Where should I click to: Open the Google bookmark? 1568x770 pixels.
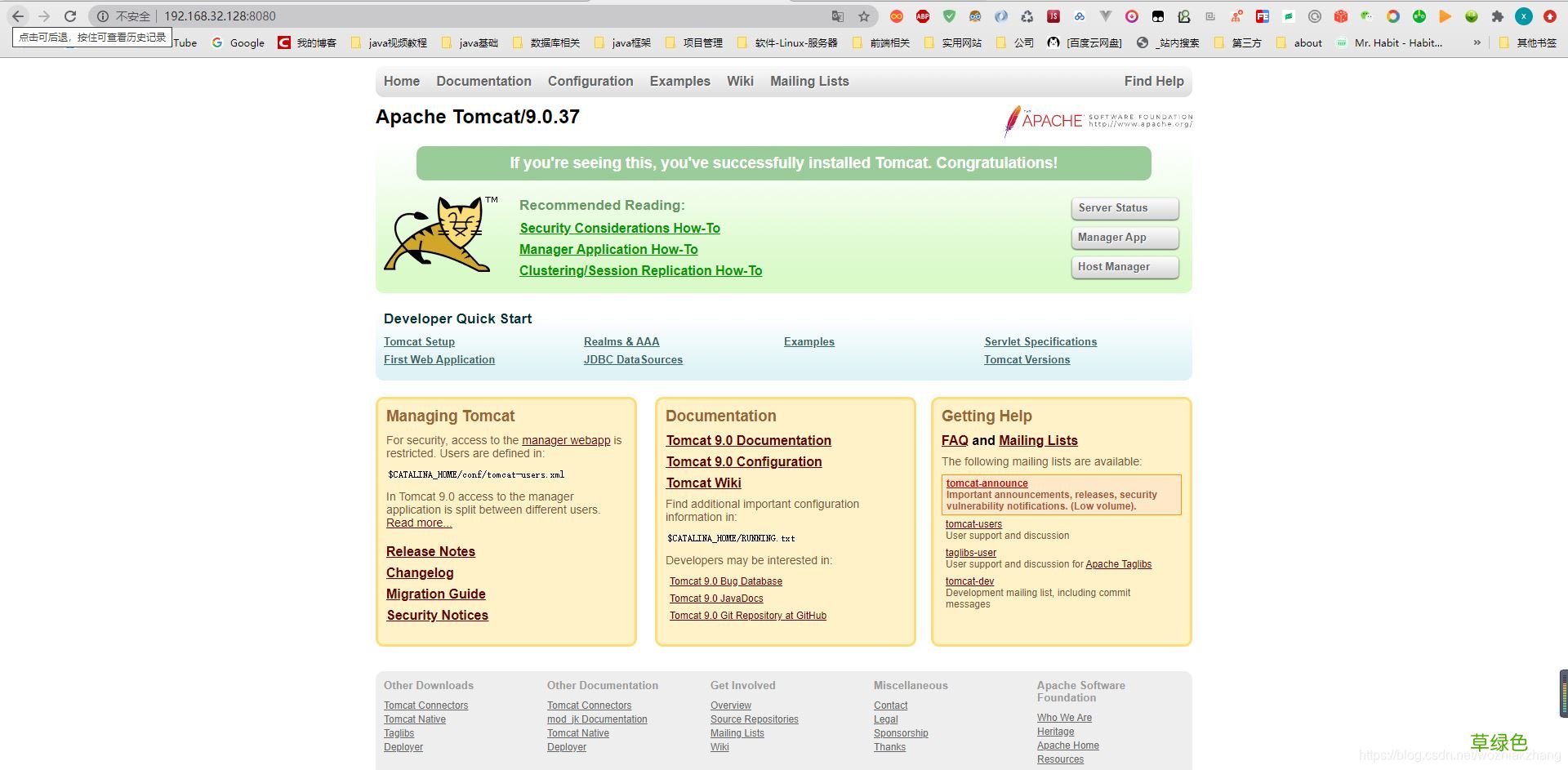click(x=238, y=42)
